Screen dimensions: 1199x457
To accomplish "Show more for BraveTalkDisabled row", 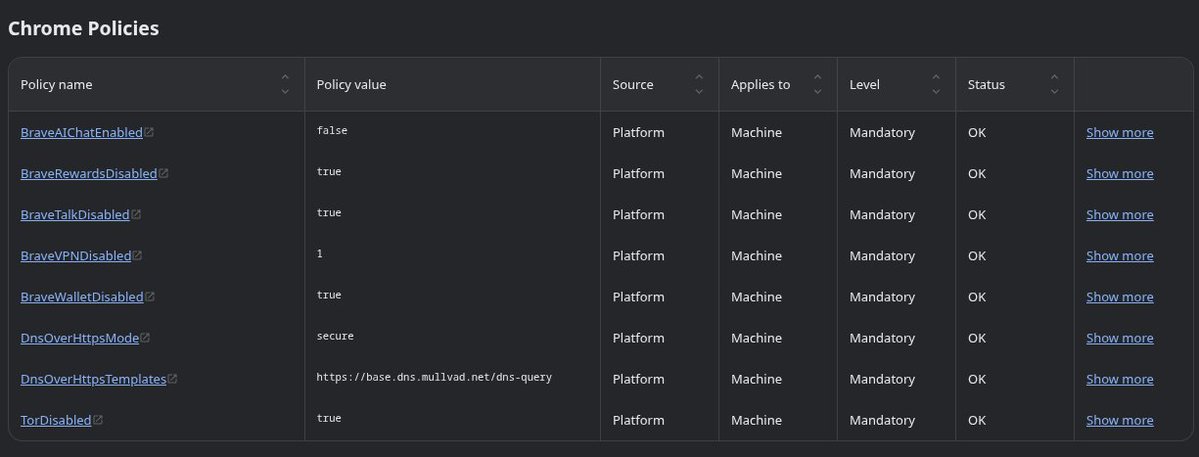I will pos(1119,215).
